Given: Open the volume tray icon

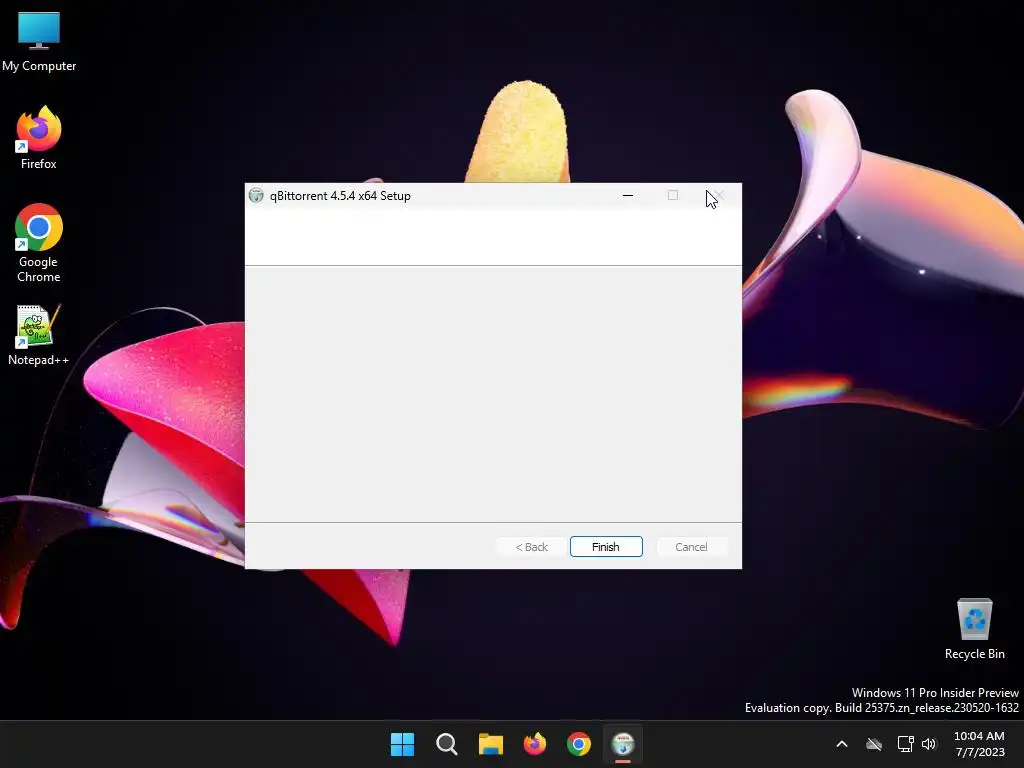Looking at the screenshot, I should [x=929, y=744].
